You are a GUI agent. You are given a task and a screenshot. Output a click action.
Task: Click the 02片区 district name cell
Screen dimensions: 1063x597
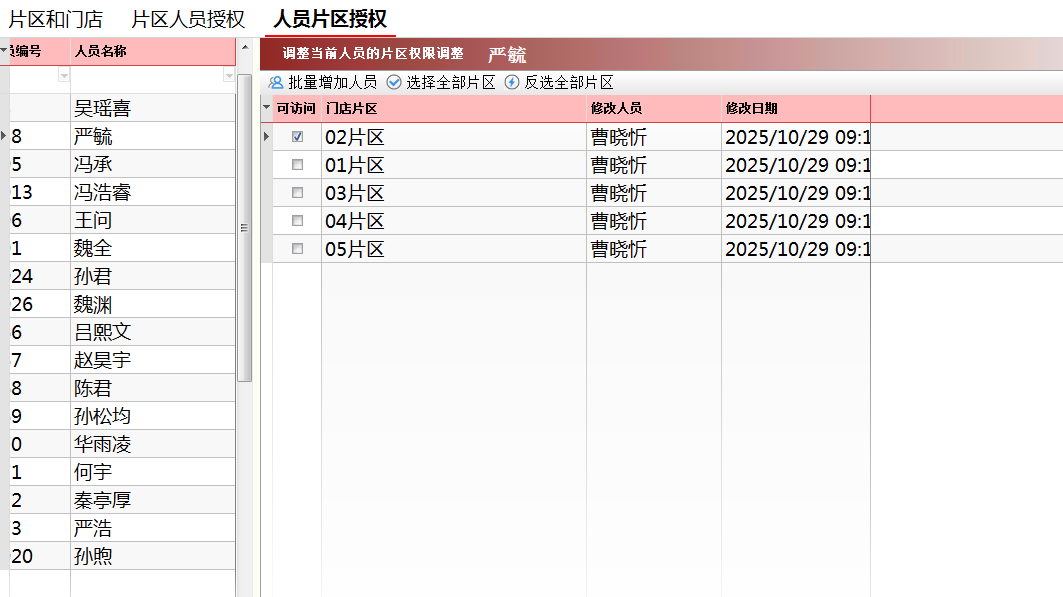click(x=454, y=137)
